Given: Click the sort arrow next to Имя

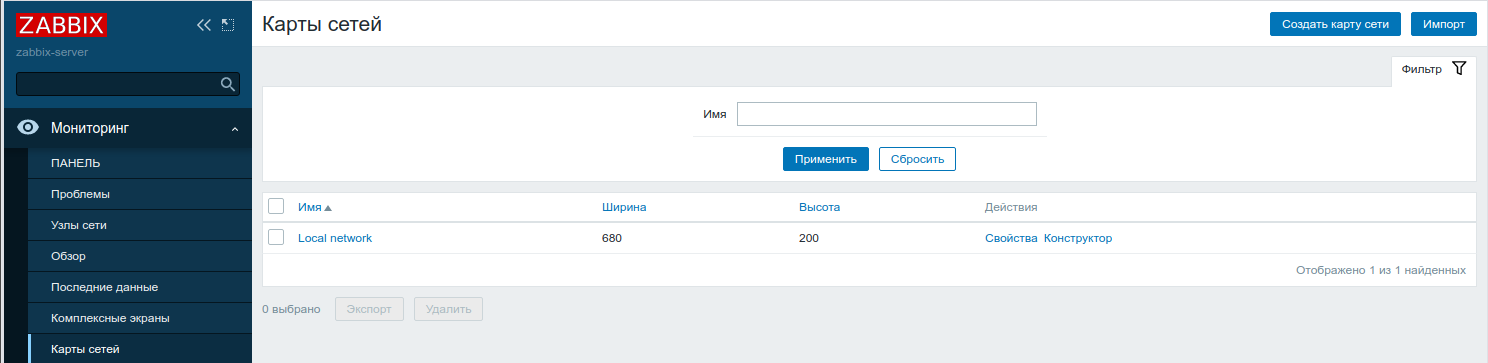Looking at the screenshot, I should [328, 208].
